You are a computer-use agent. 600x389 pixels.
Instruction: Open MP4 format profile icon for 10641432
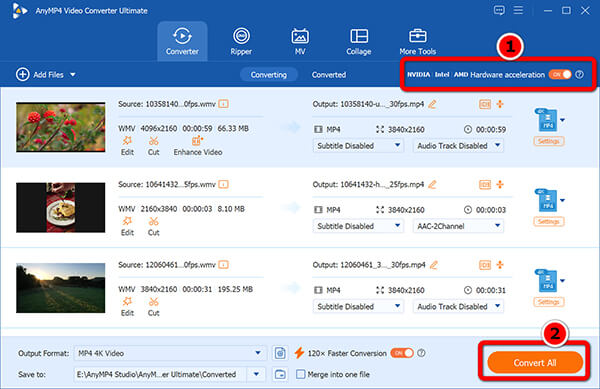547,200
